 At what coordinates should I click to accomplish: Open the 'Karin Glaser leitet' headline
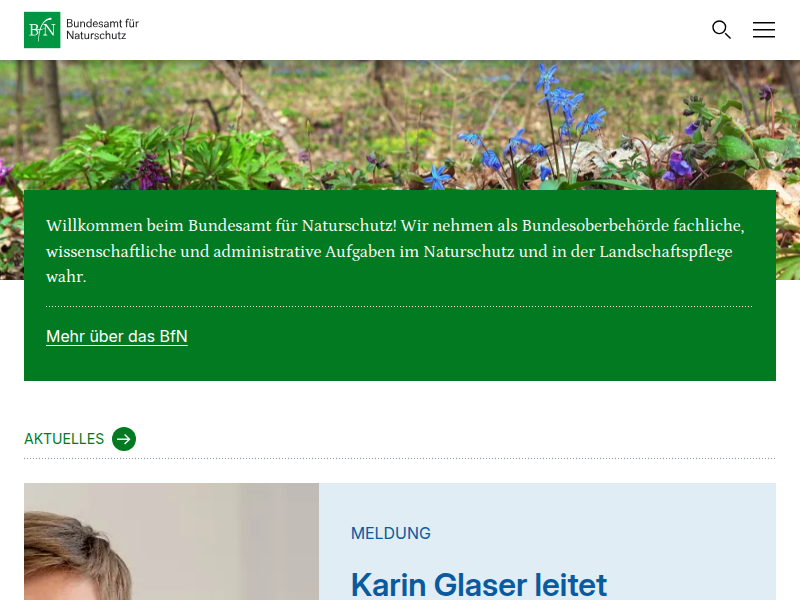click(479, 584)
